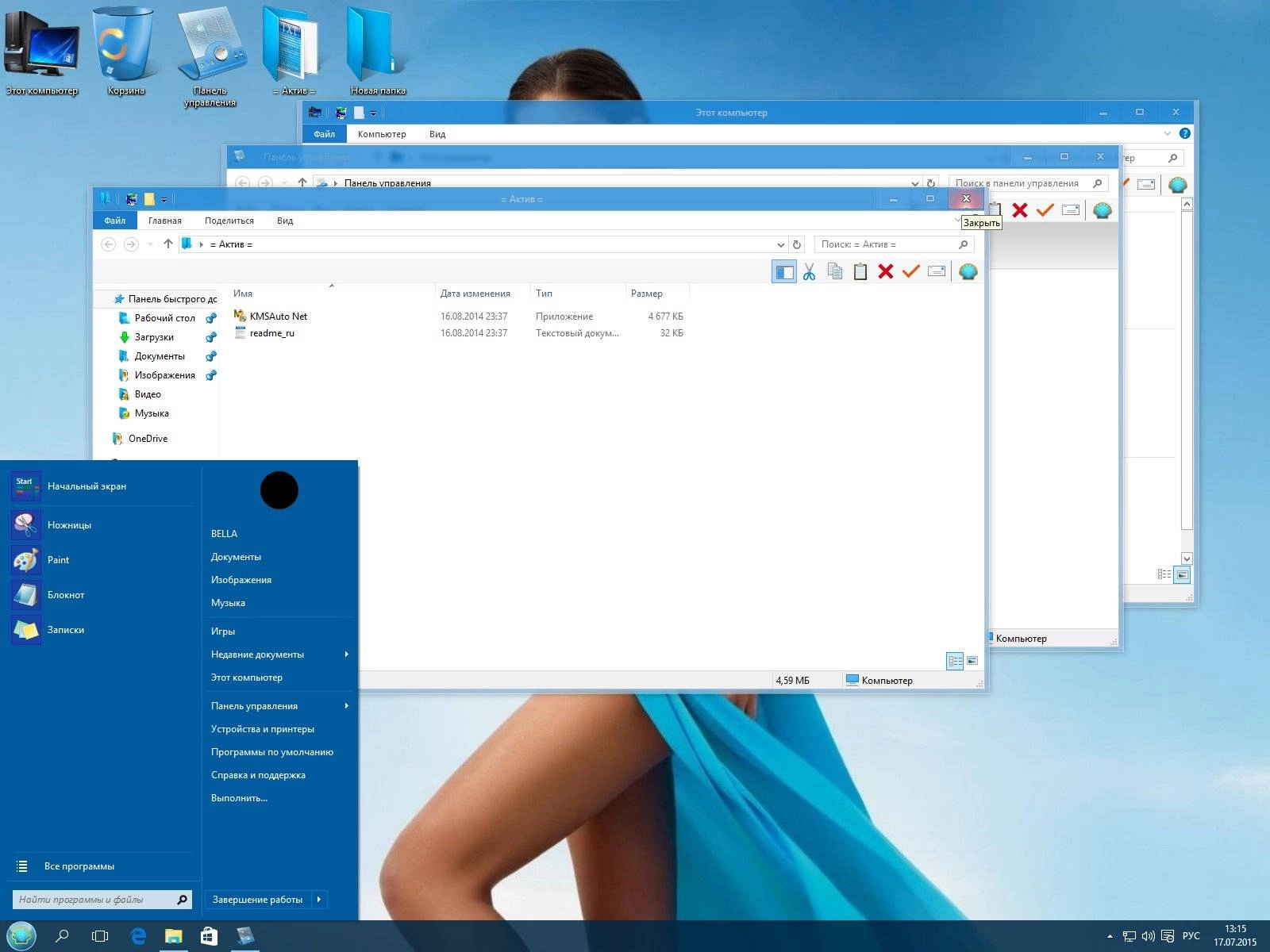Click the red X Delete icon in Панель управления window
This screenshot has width=1270, height=952.
pyautogui.click(x=1020, y=210)
